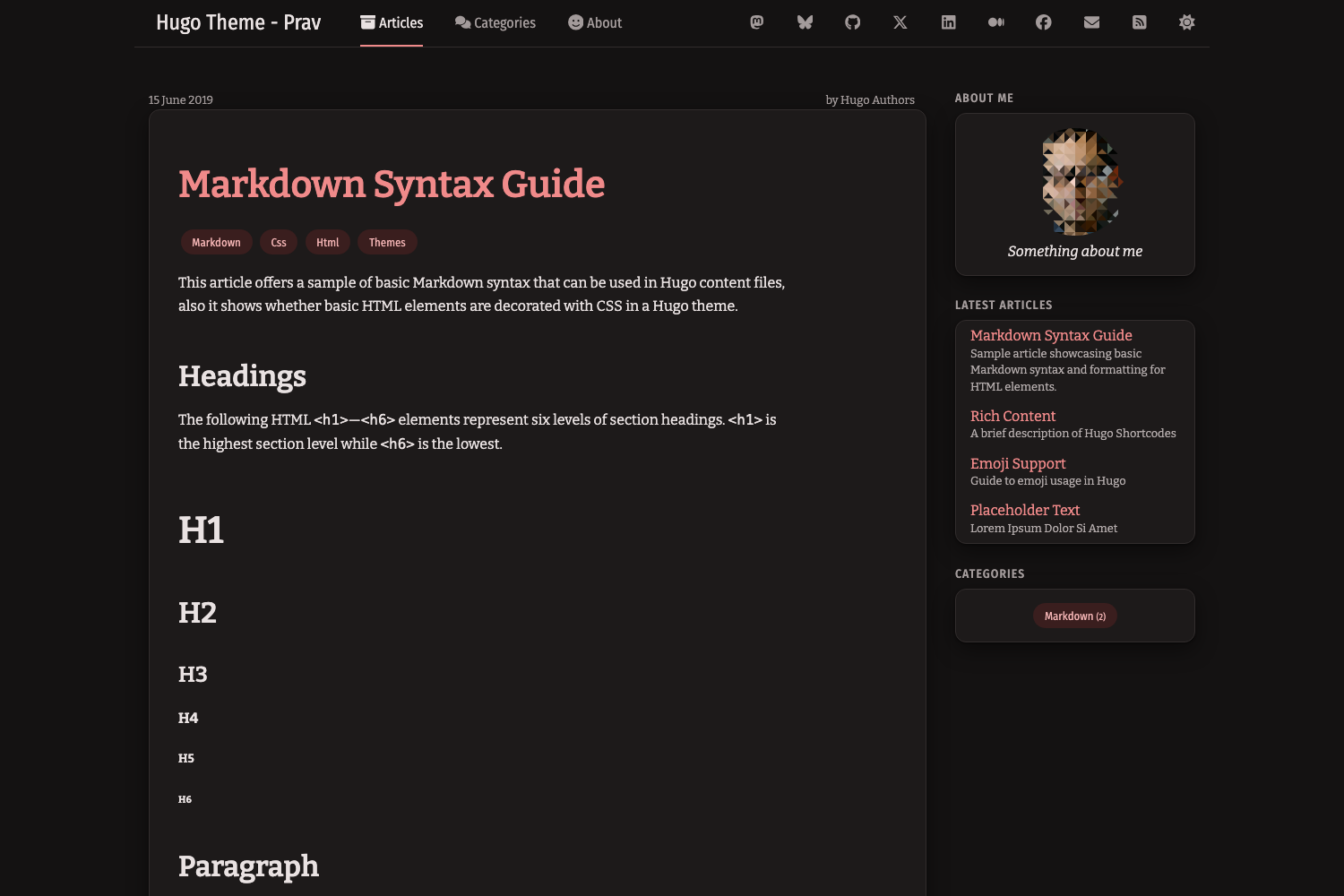Image resolution: width=1344 pixels, height=896 pixels.
Task: Click the 'ABOUT ME' sidebar heading
Action: [984, 98]
